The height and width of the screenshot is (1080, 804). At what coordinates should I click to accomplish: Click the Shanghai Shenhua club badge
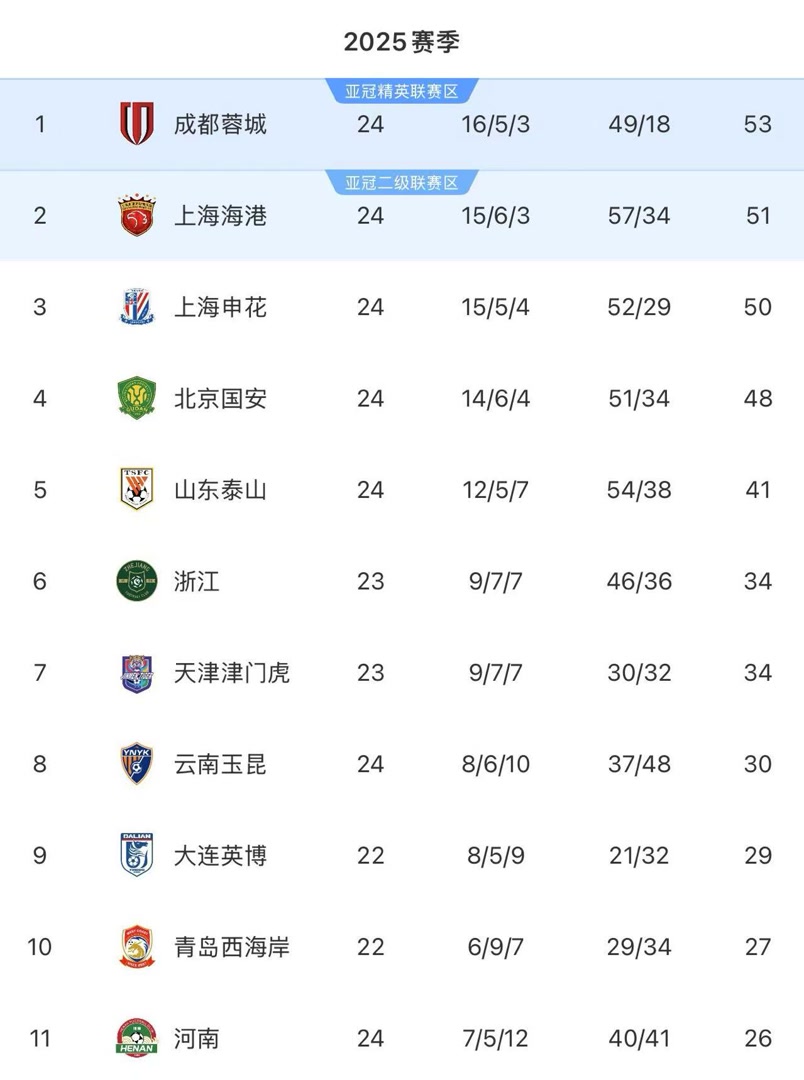pos(135,307)
